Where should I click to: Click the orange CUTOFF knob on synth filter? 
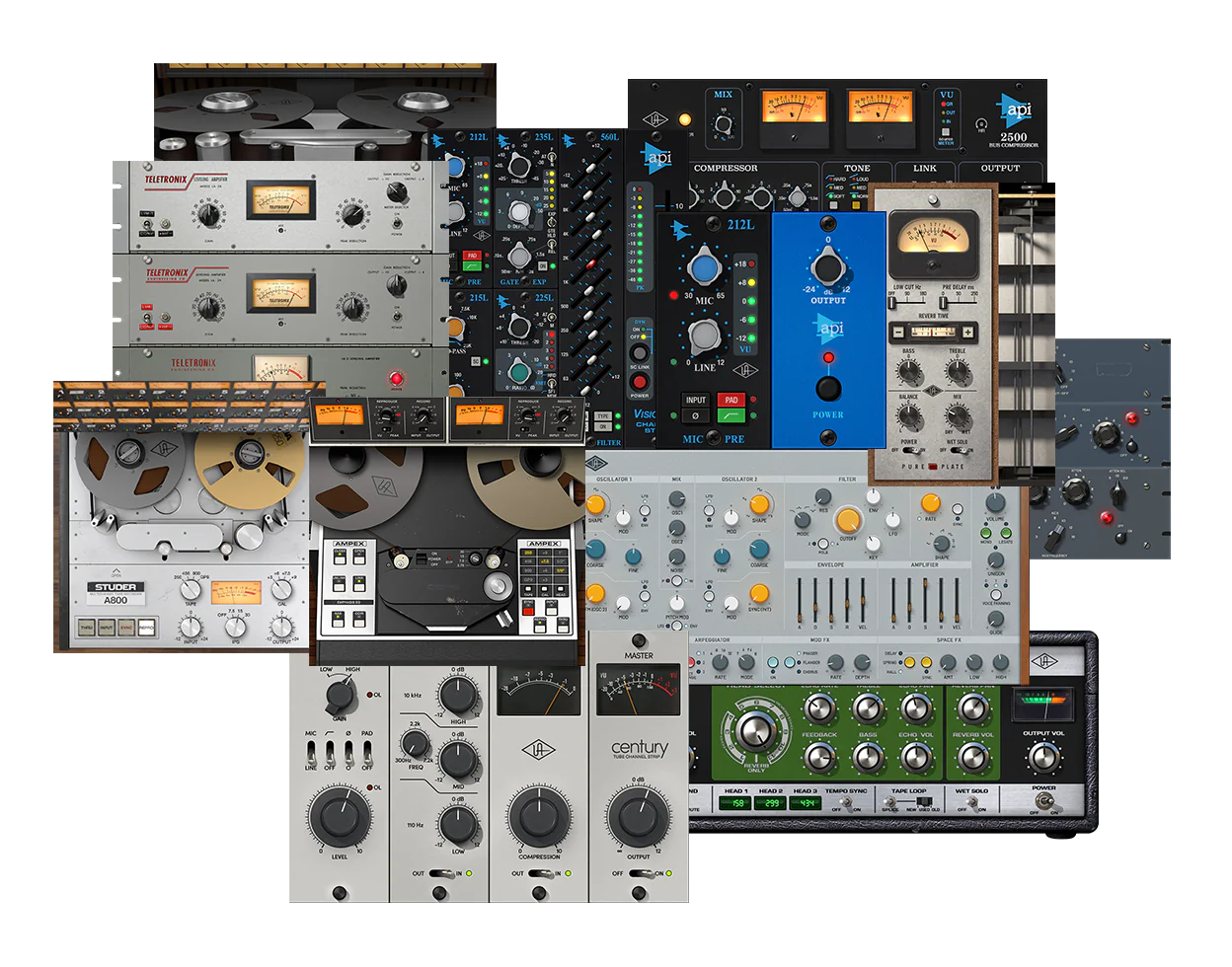[x=848, y=519]
